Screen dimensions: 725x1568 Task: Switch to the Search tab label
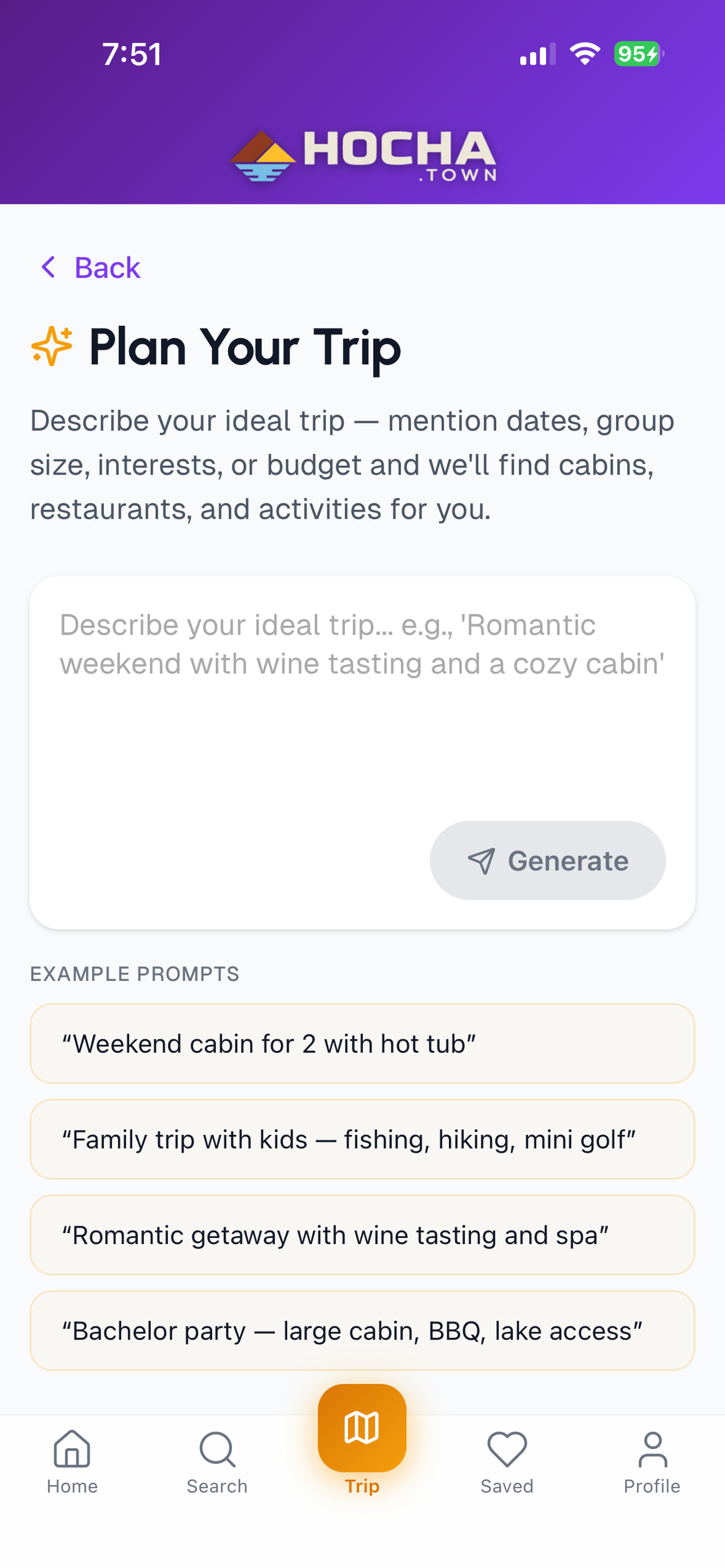[217, 1486]
